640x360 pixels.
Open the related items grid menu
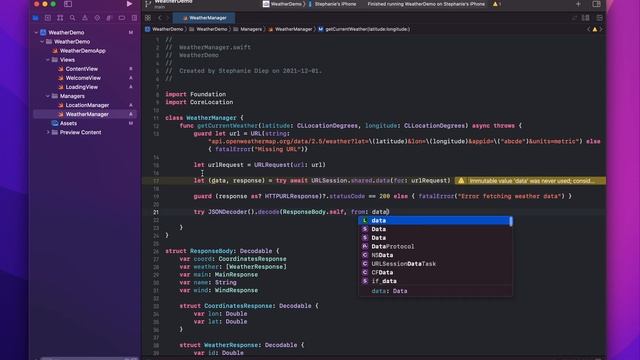[148, 18]
